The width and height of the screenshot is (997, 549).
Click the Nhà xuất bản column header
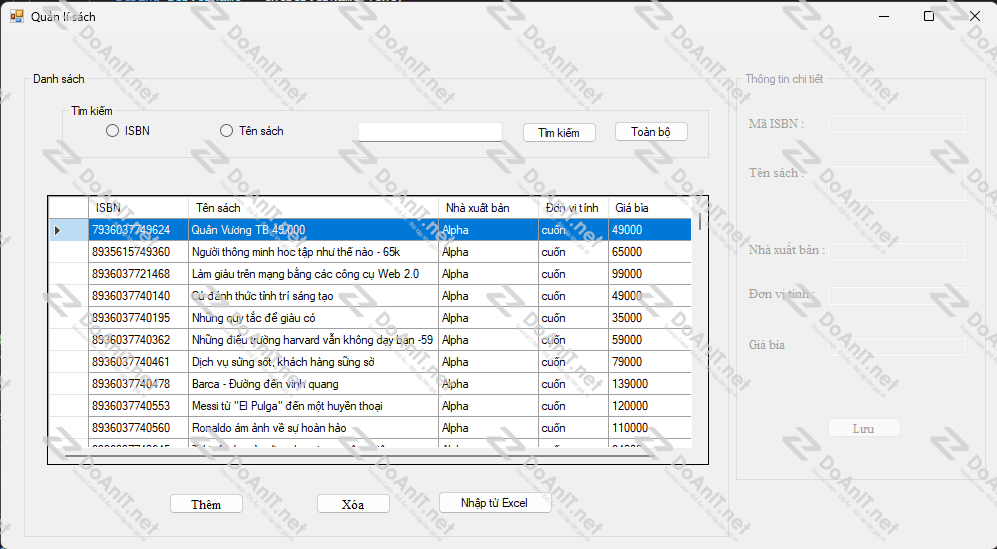coord(487,208)
